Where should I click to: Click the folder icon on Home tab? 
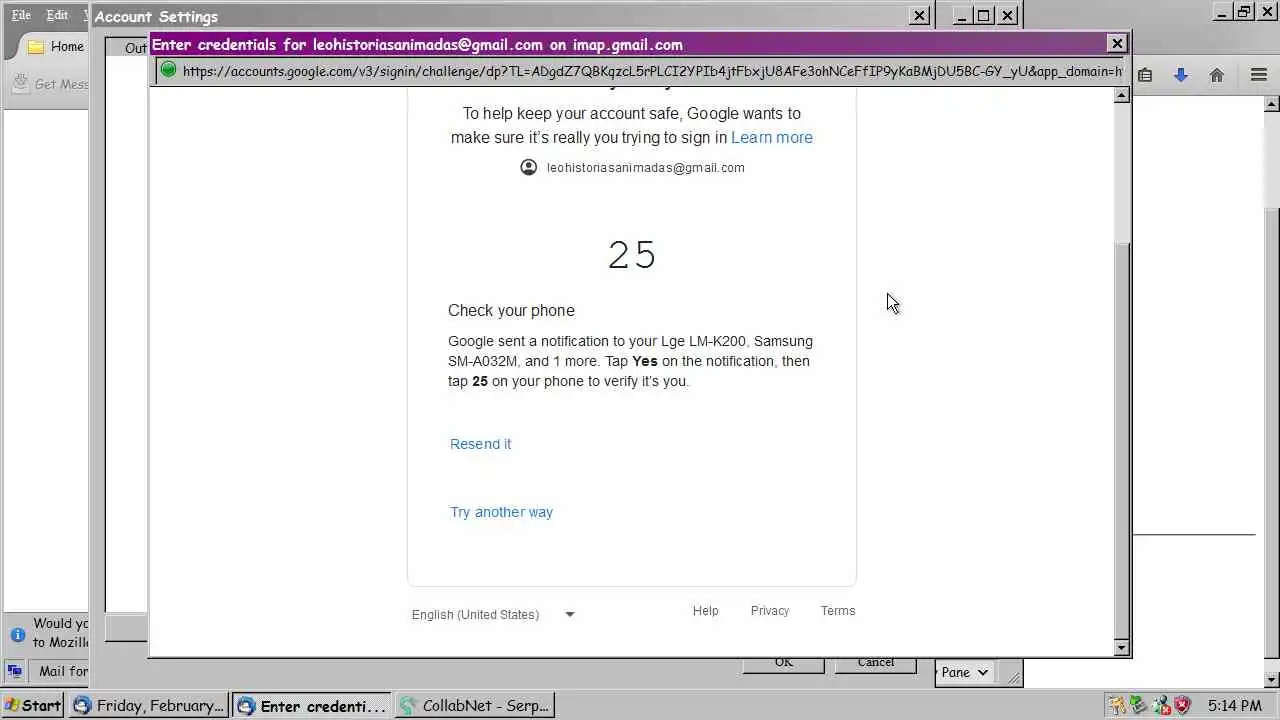pos(36,47)
